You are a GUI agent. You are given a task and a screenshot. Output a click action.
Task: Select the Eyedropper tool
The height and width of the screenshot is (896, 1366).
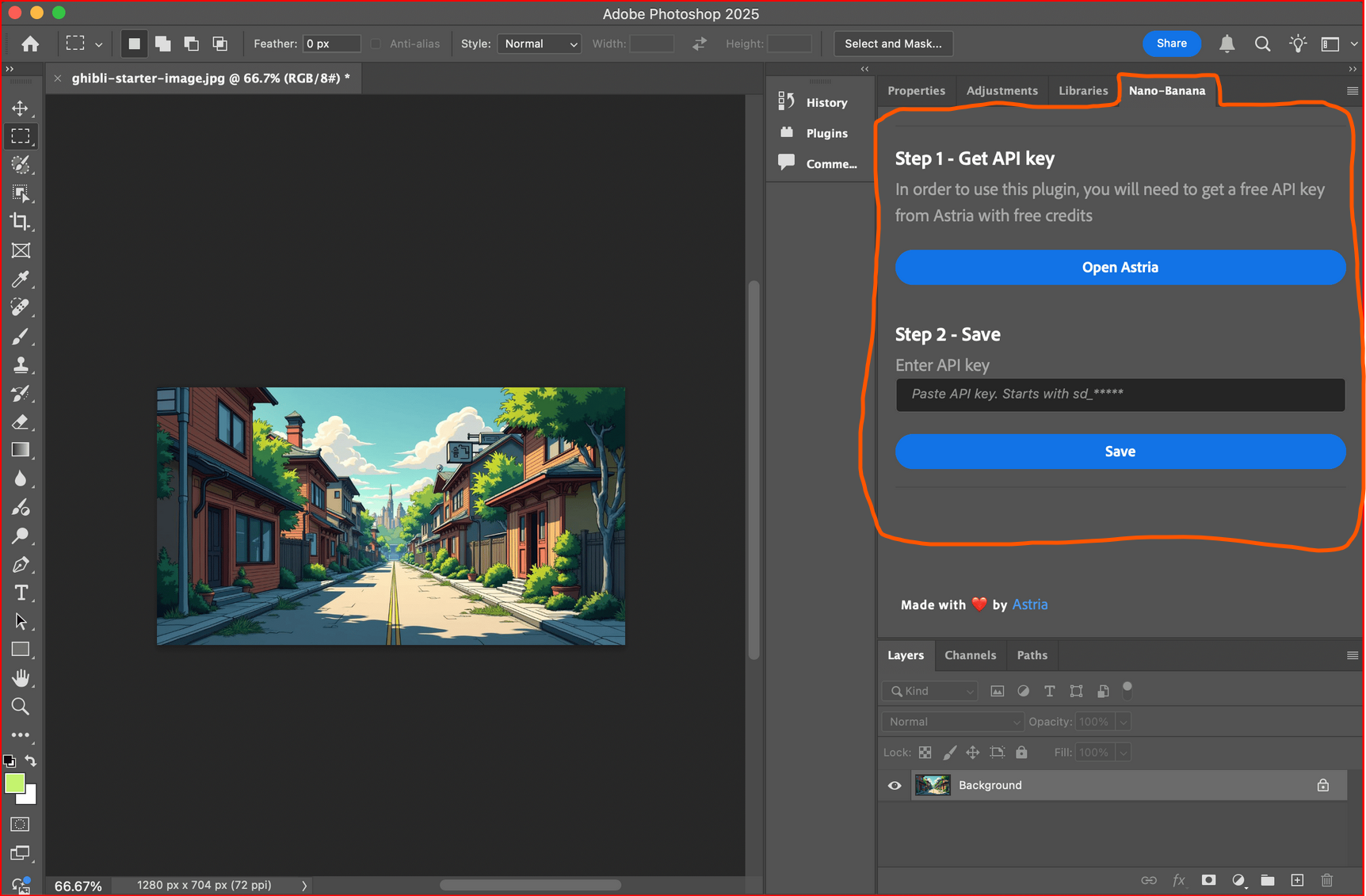[21, 279]
